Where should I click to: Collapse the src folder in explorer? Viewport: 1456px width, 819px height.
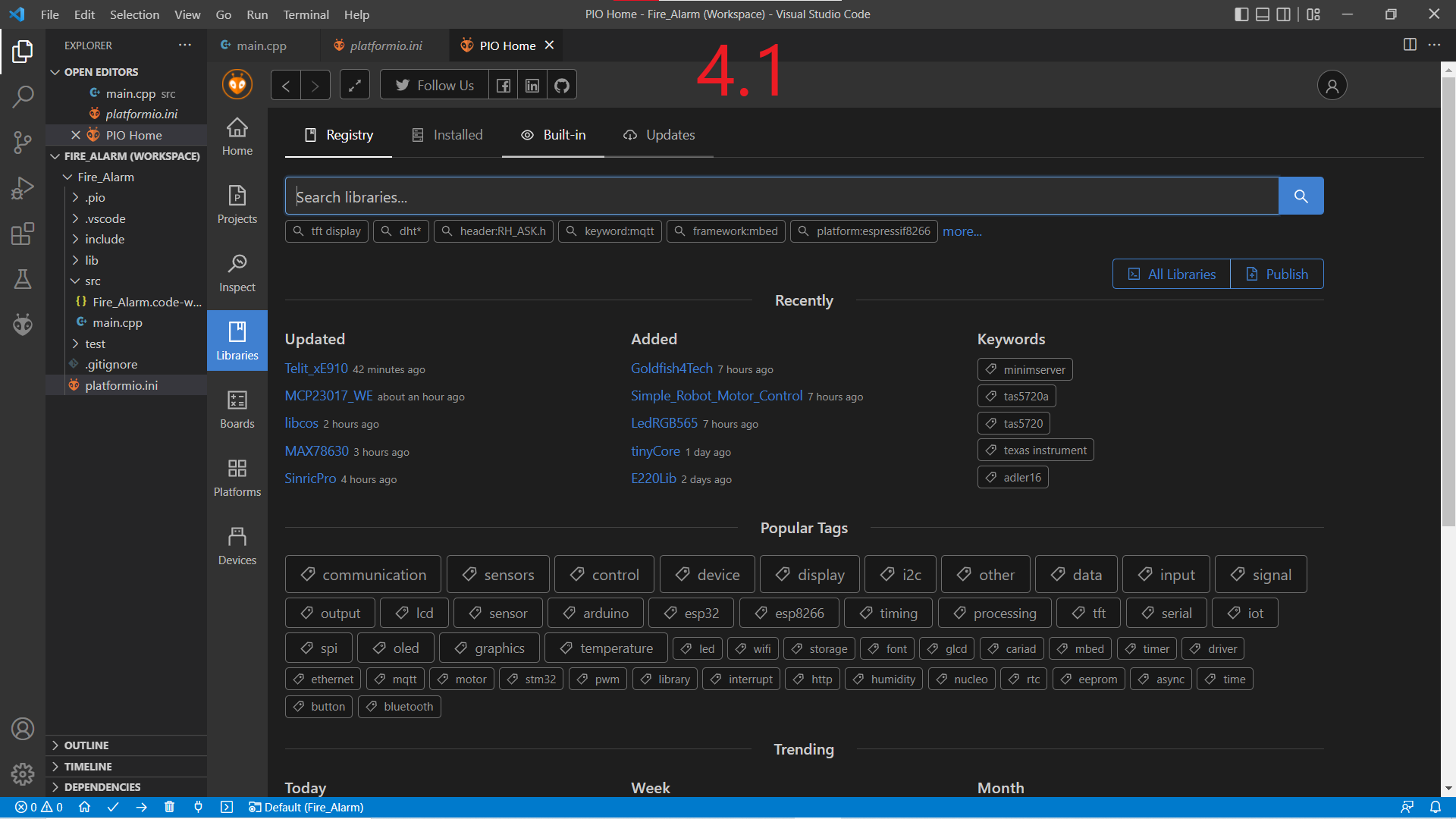click(93, 281)
